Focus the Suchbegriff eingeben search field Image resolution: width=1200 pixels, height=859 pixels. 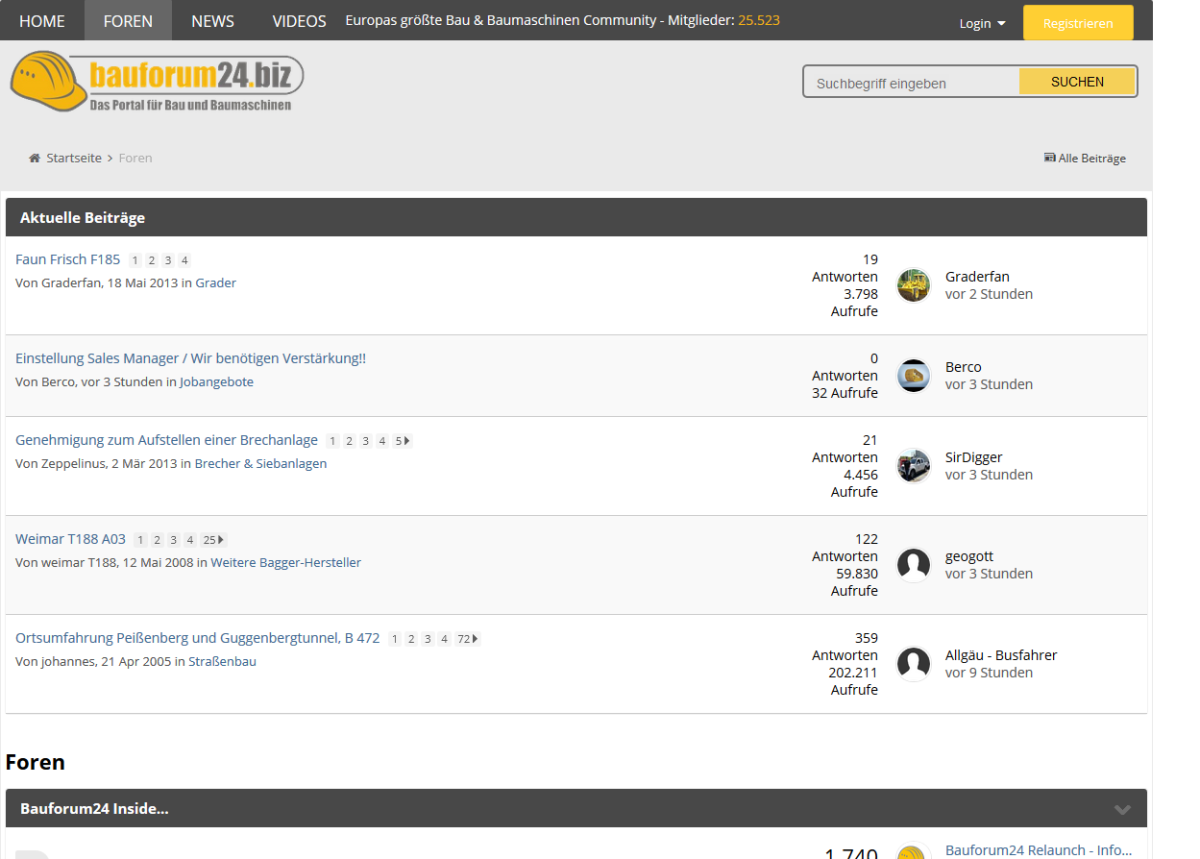coord(911,83)
